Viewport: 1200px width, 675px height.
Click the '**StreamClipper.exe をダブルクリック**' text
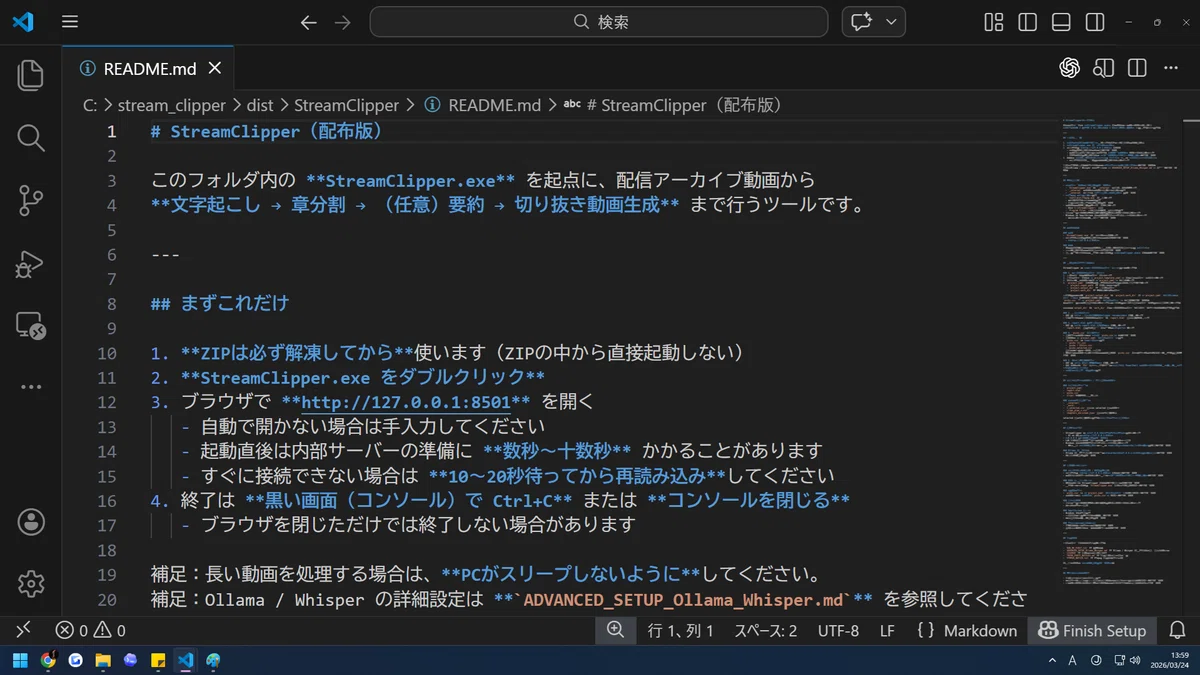point(363,378)
